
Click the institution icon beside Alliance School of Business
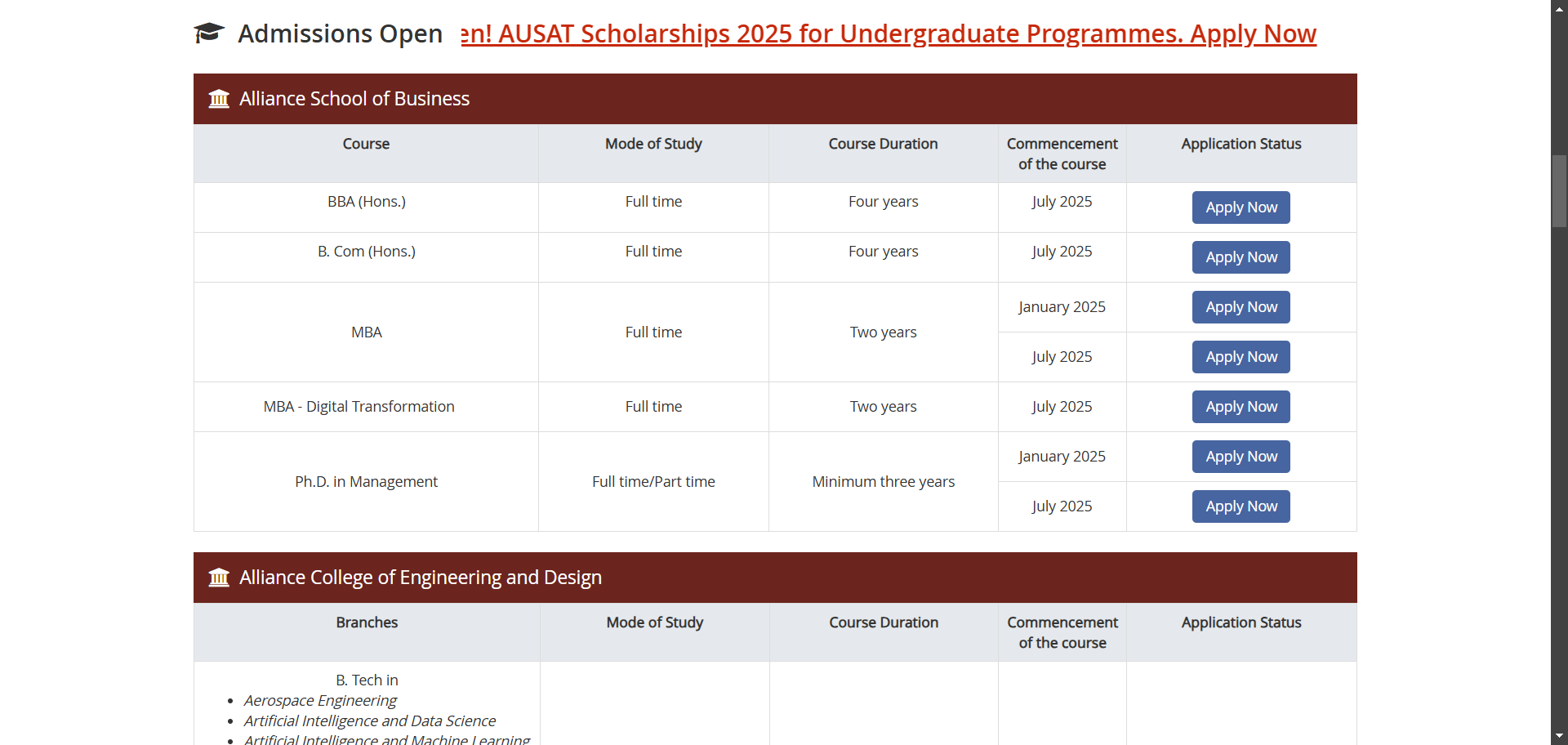pyautogui.click(x=219, y=99)
